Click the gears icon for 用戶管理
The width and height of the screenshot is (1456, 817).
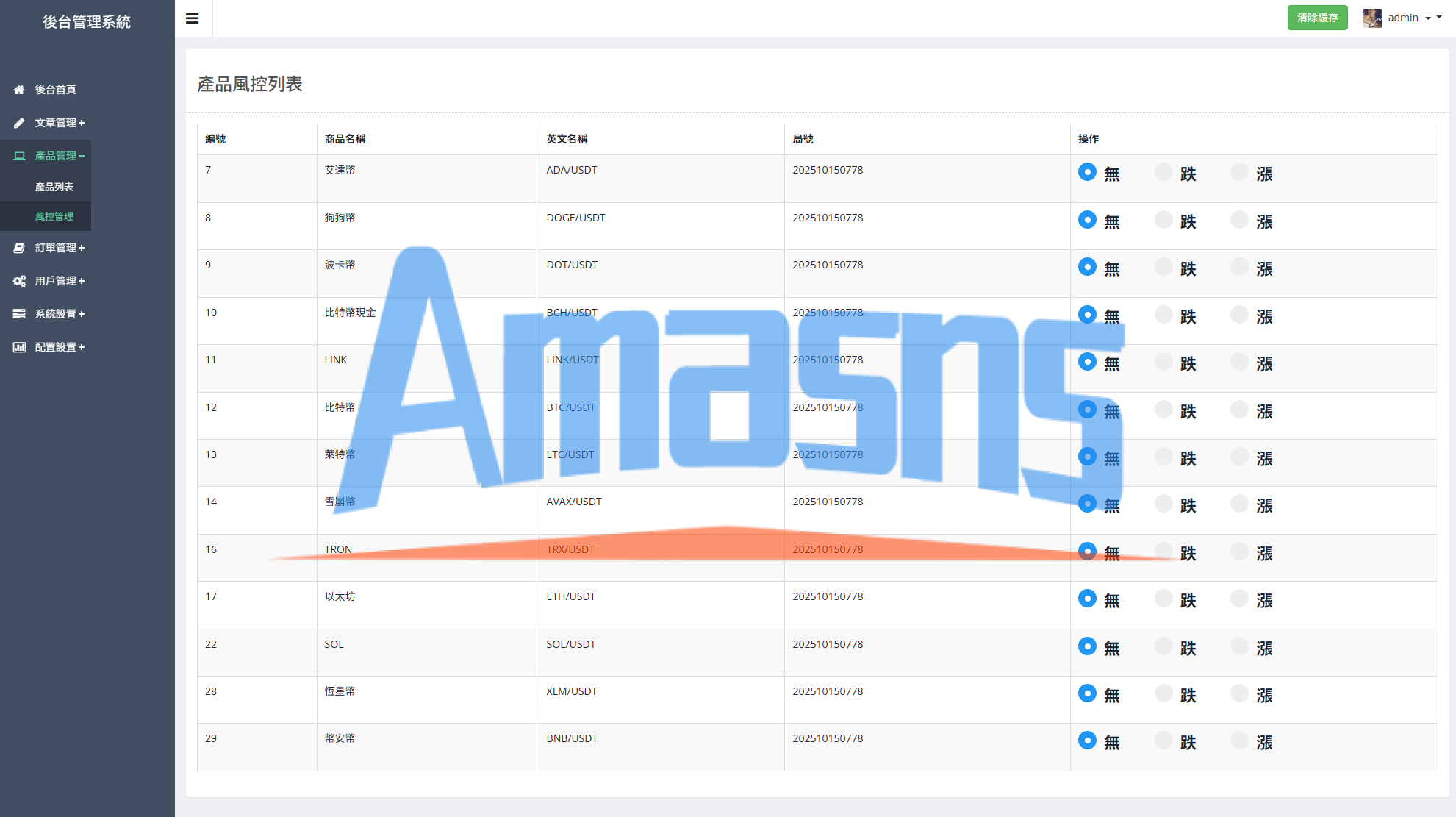(x=19, y=281)
